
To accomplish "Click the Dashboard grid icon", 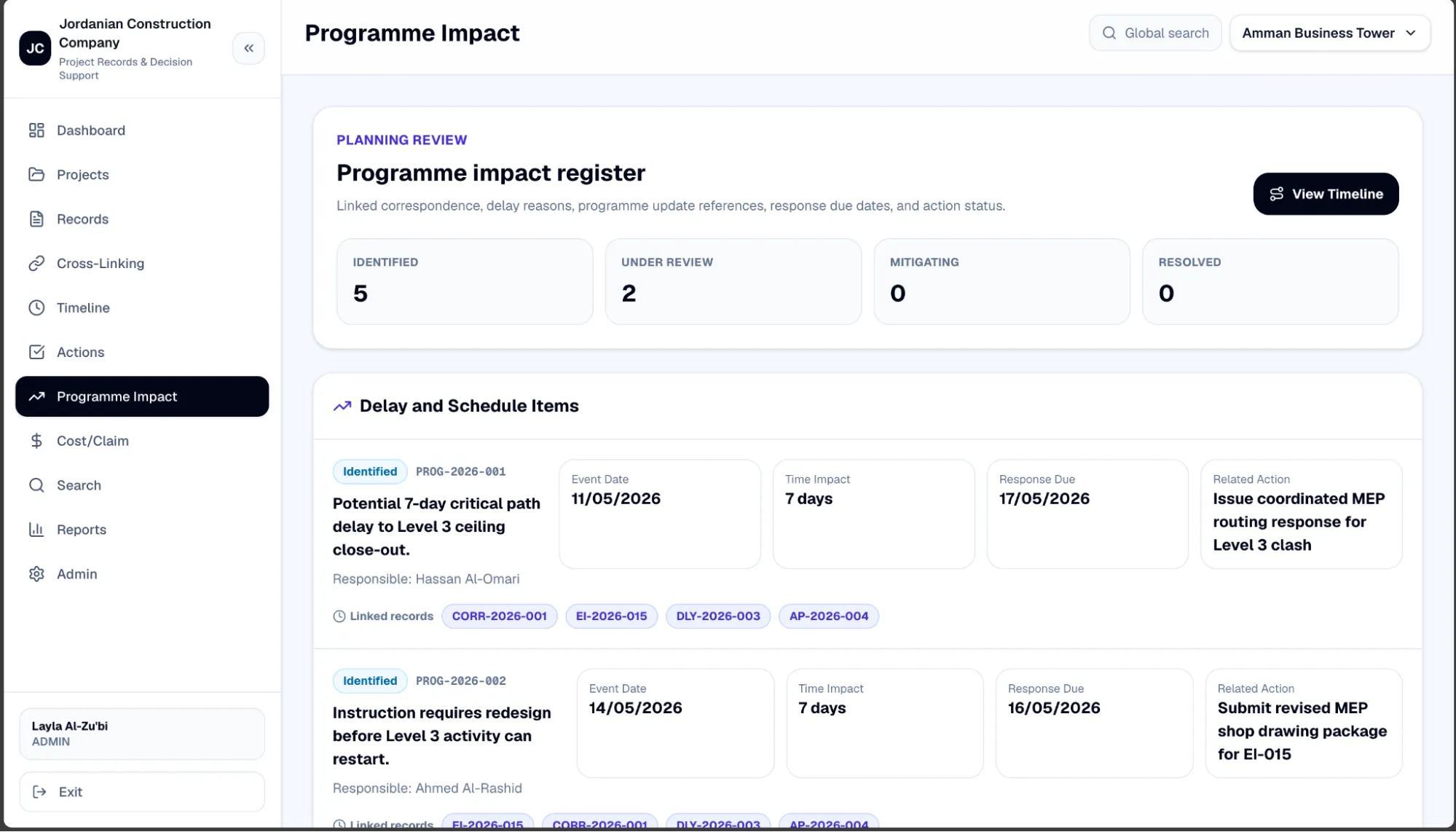I will tap(36, 130).
